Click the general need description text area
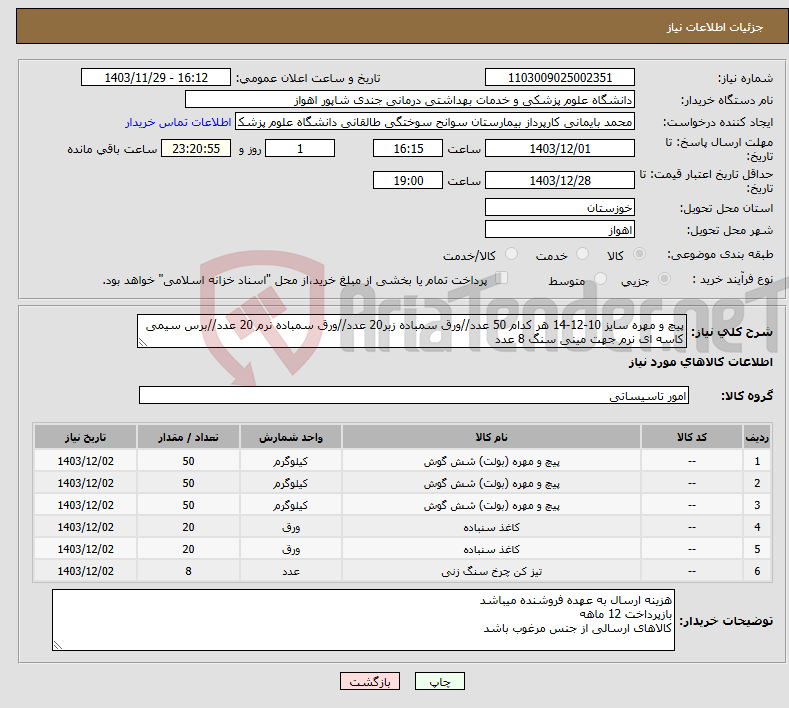Viewport: 789px width, 708px height. tap(412, 331)
